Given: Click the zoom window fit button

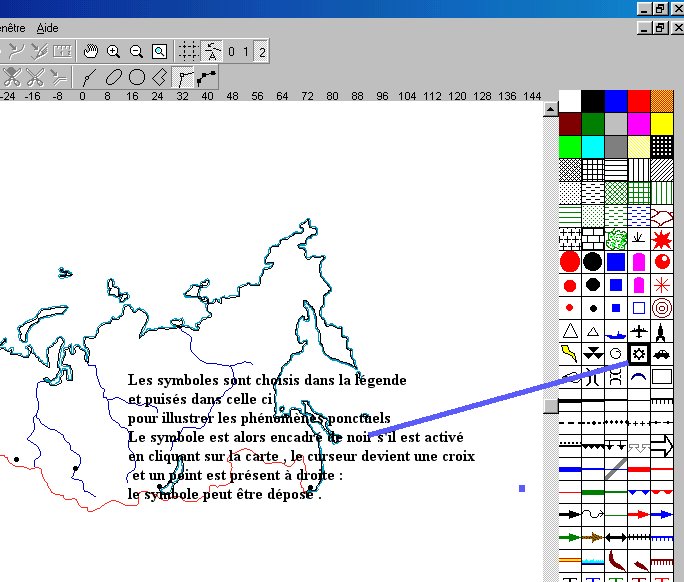Looking at the screenshot, I should click(159, 51).
